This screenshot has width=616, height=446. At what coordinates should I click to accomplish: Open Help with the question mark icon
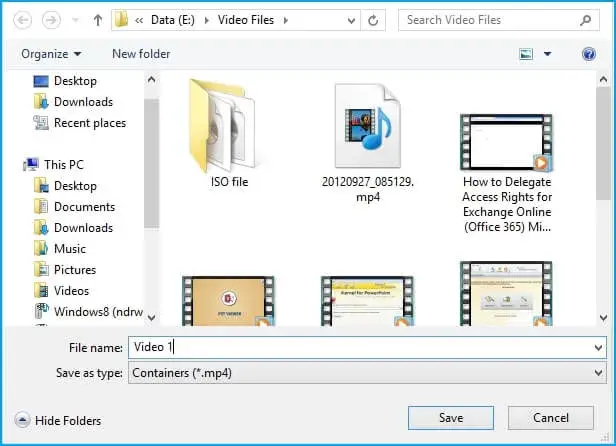point(588,54)
